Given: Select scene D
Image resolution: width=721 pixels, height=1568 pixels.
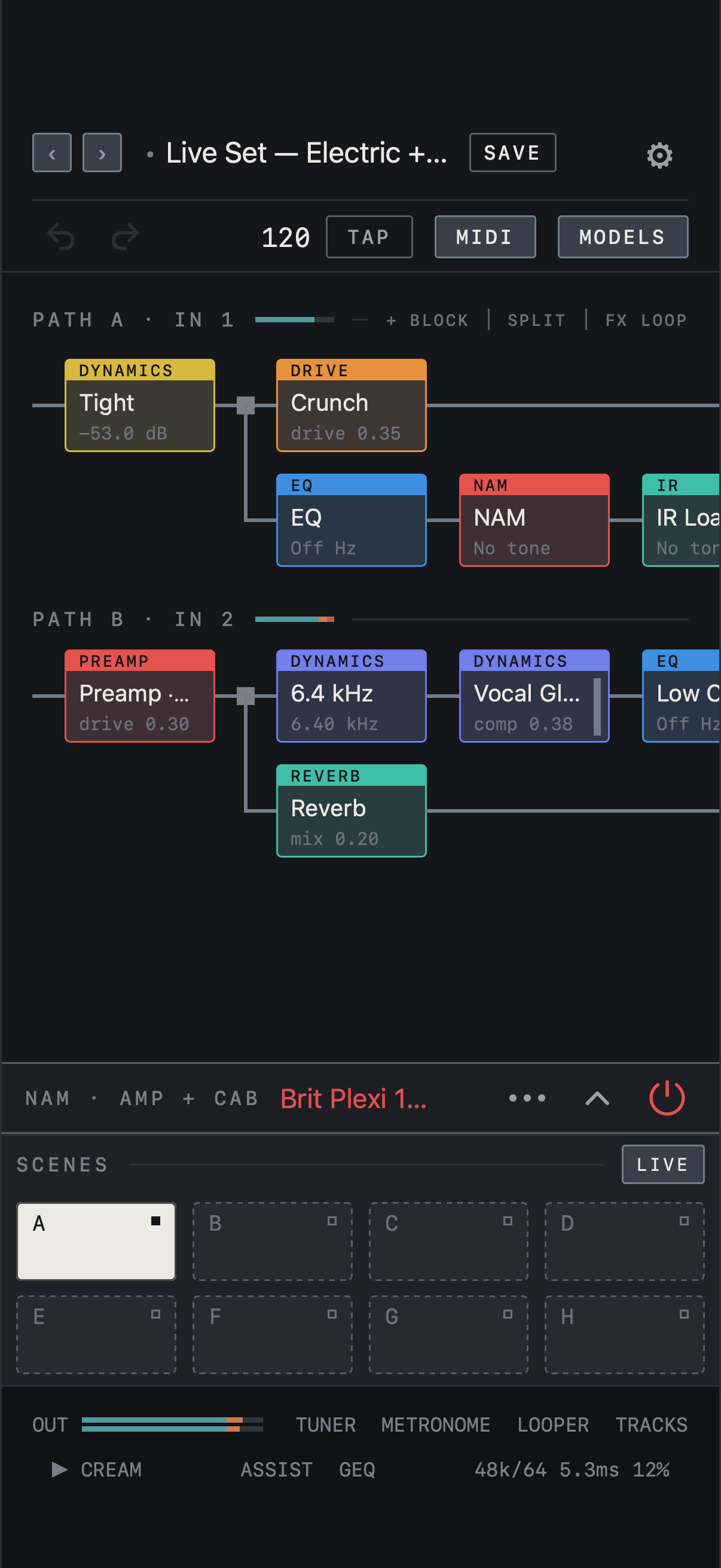Looking at the screenshot, I should [624, 1241].
